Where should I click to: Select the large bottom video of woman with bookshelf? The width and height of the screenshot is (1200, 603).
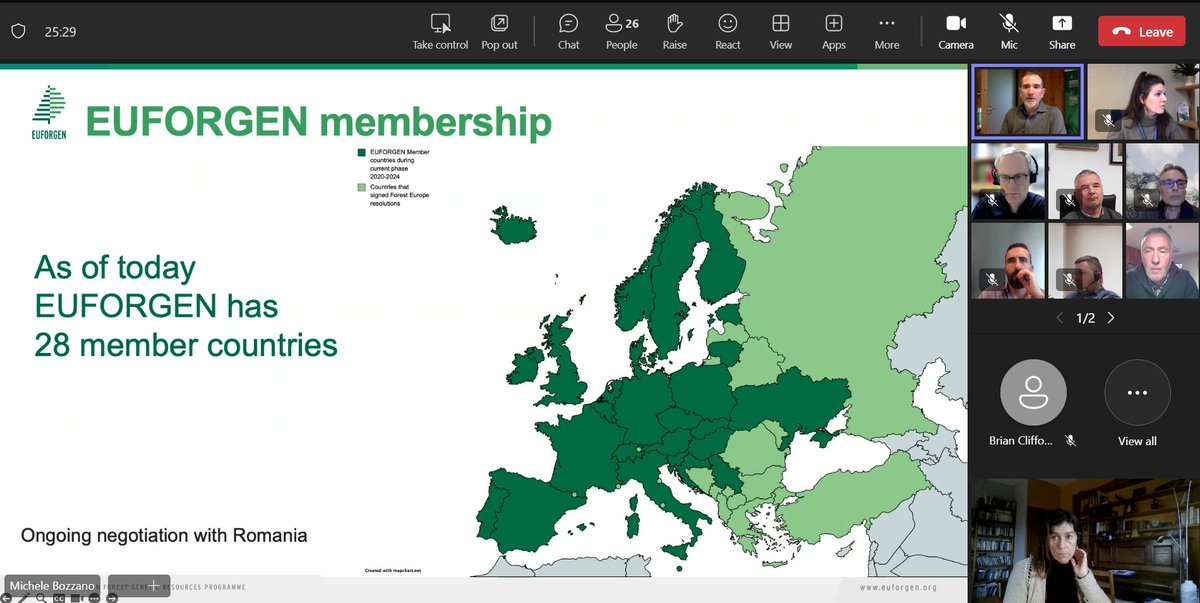point(1084,540)
